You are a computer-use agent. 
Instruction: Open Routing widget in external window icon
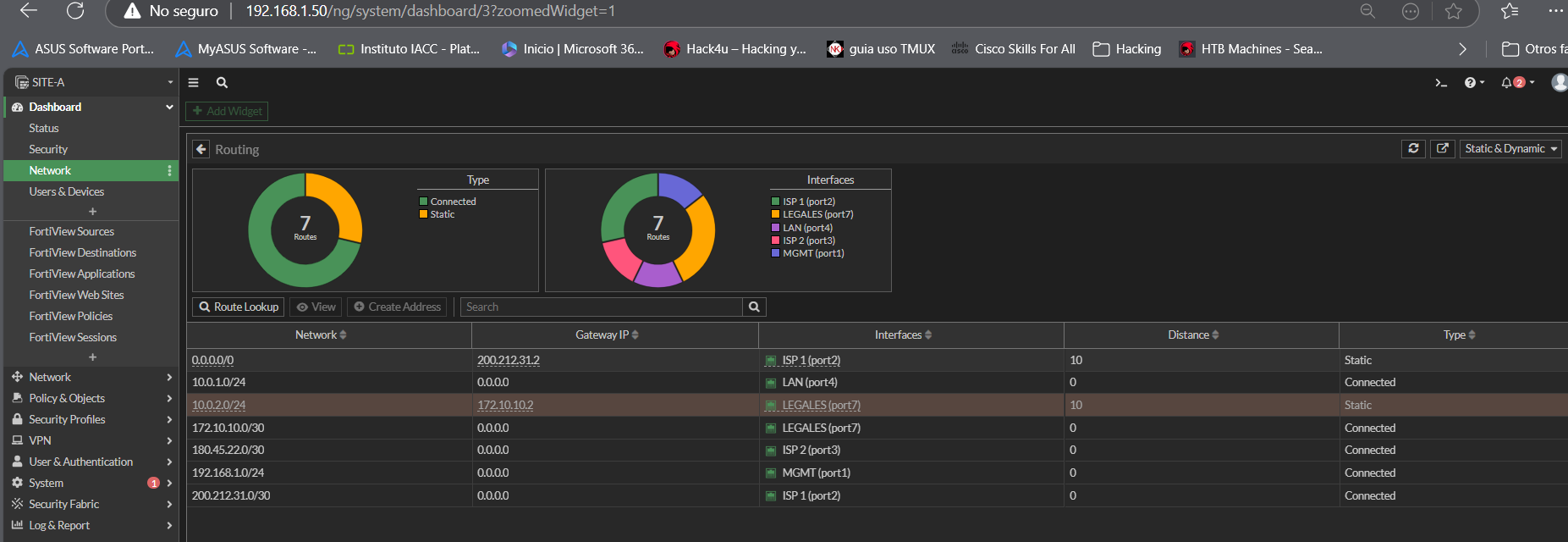[x=1443, y=149]
